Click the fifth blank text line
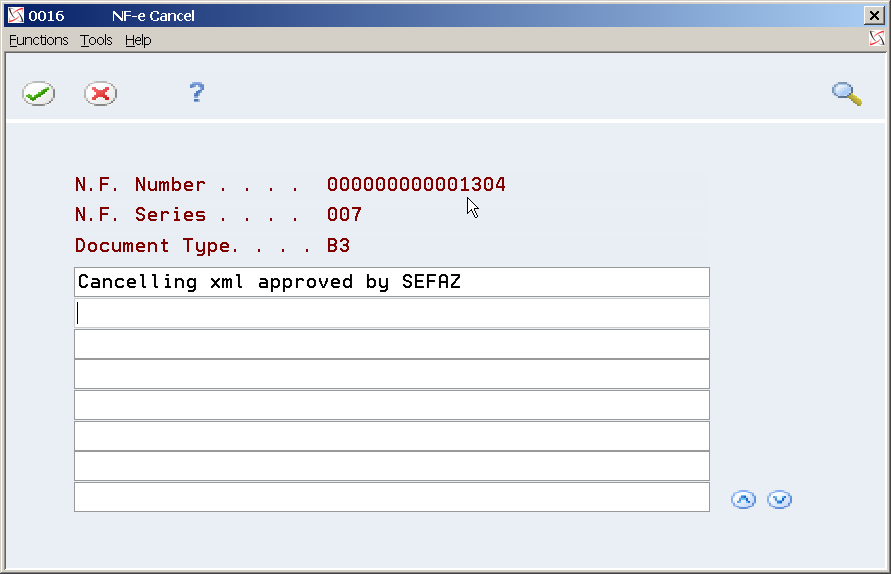Viewport: 891px width, 574px height. tap(392, 405)
